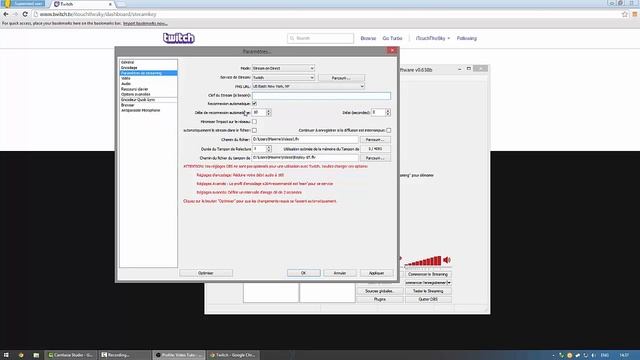640x360 pixels.
Task: Click the Optimiser button
Action: (206, 273)
